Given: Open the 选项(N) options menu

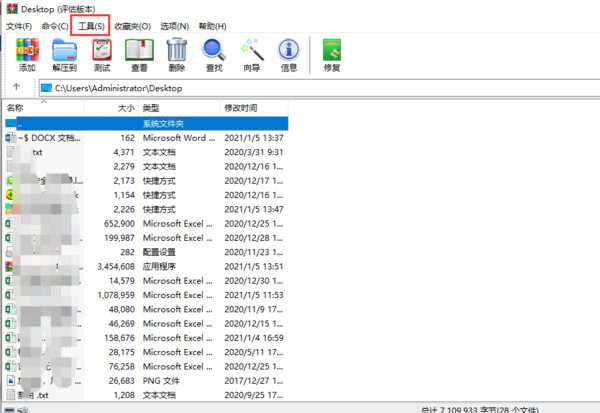Looking at the screenshot, I should coord(175,25).
